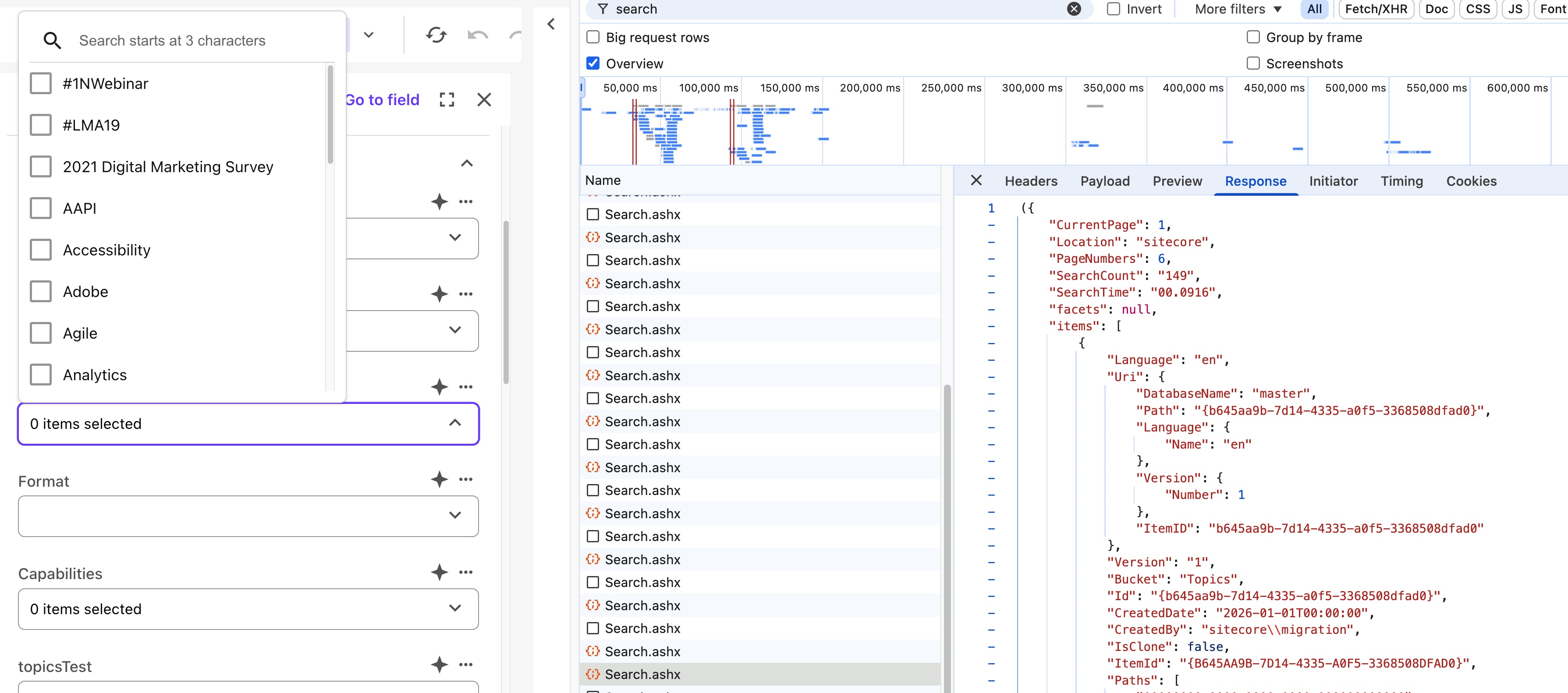
Task: Open more options dots next to topicsTest
Action: pos(466,665)
